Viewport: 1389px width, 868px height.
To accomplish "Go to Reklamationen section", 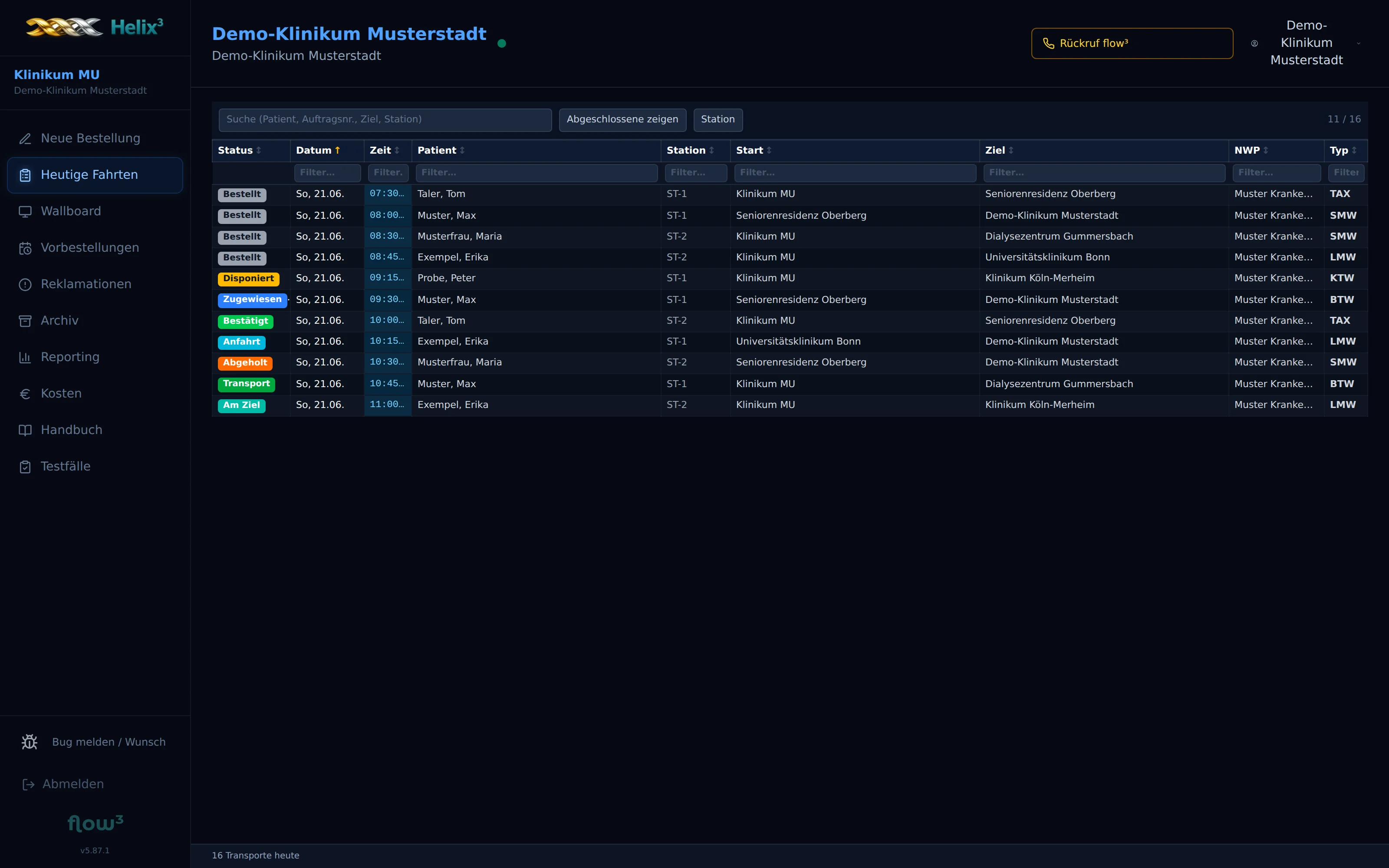I will coord(95,284).
